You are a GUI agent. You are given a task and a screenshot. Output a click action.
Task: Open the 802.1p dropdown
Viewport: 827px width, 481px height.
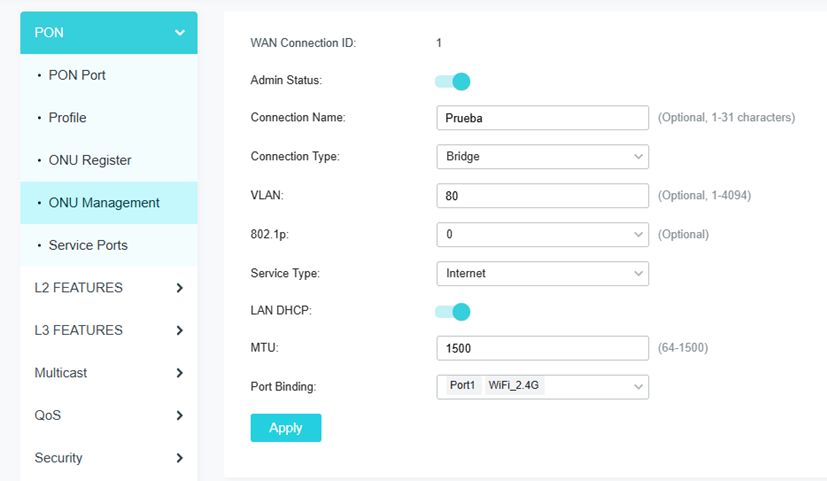point(543,234)
